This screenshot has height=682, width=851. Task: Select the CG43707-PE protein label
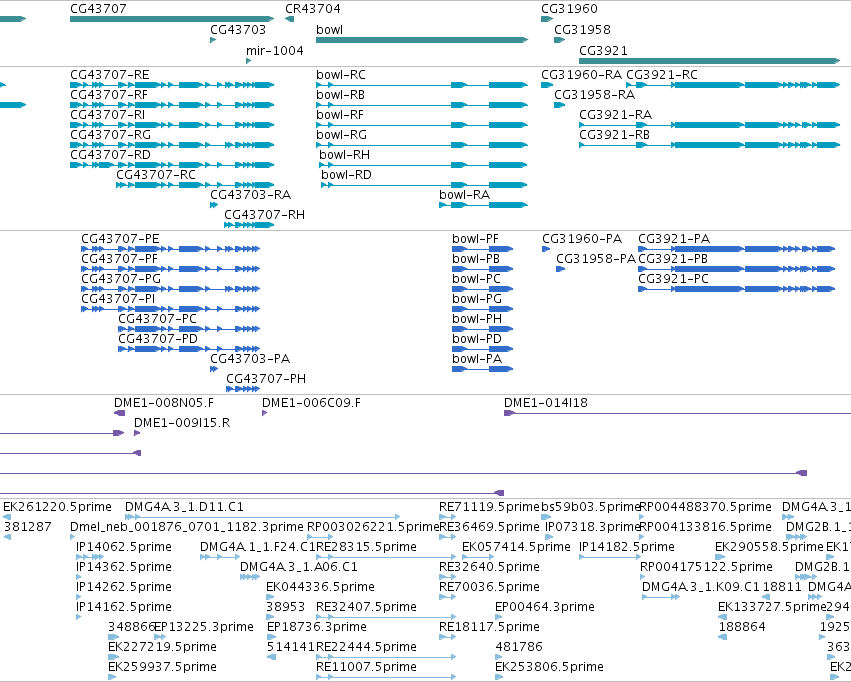(x=120, y=239)
